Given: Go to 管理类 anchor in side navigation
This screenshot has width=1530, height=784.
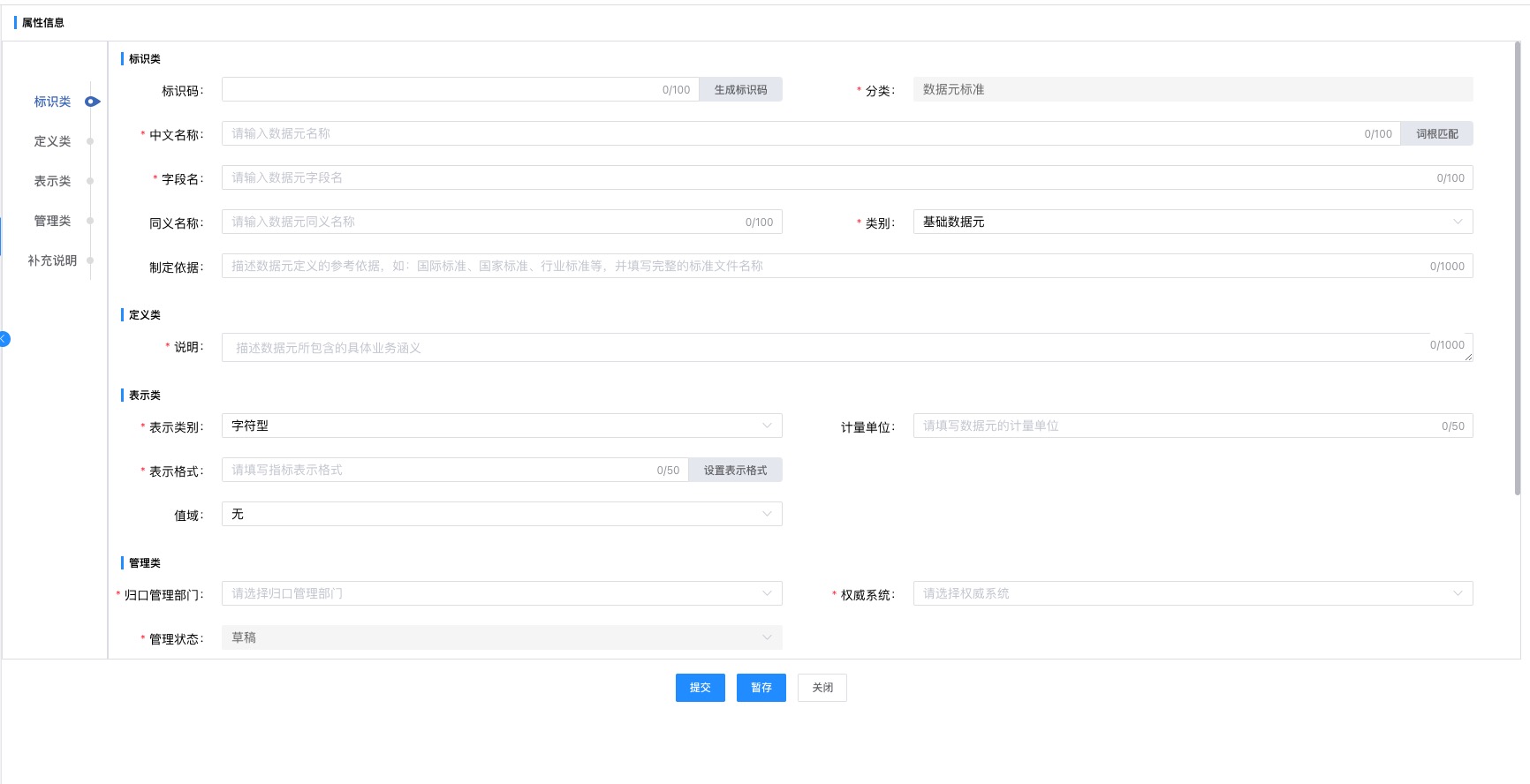Looking at the screenshot, I should coord(52,221).
